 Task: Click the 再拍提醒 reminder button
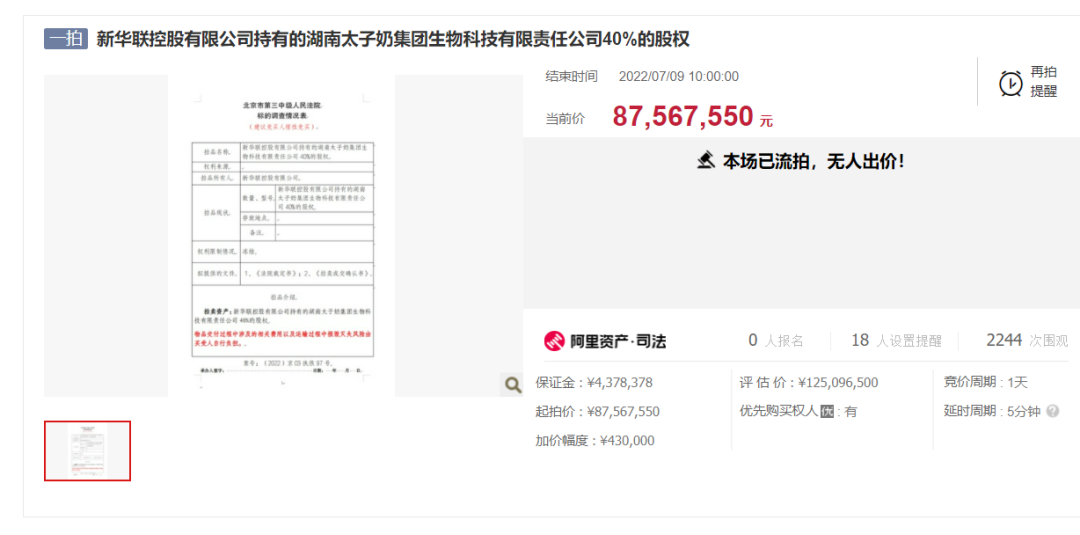[1028, 82]
